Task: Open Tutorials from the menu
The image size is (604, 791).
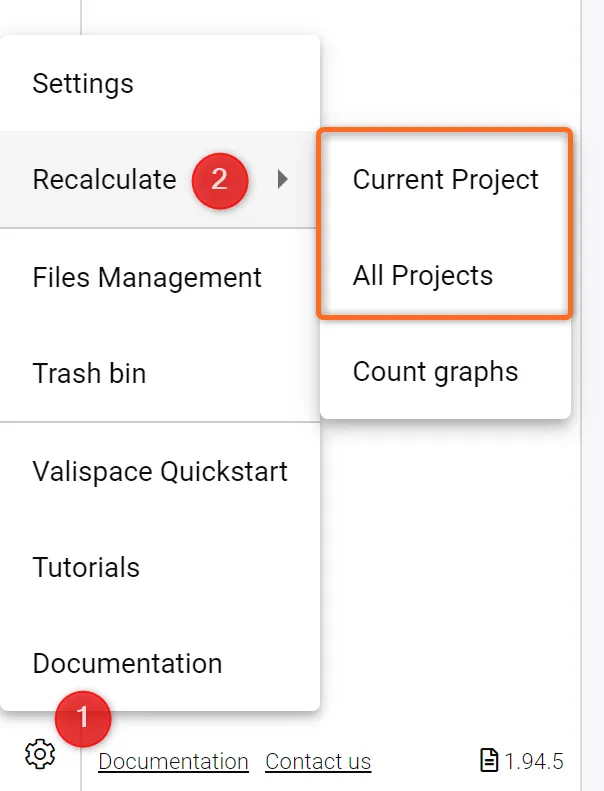Action: pos(86,567)
